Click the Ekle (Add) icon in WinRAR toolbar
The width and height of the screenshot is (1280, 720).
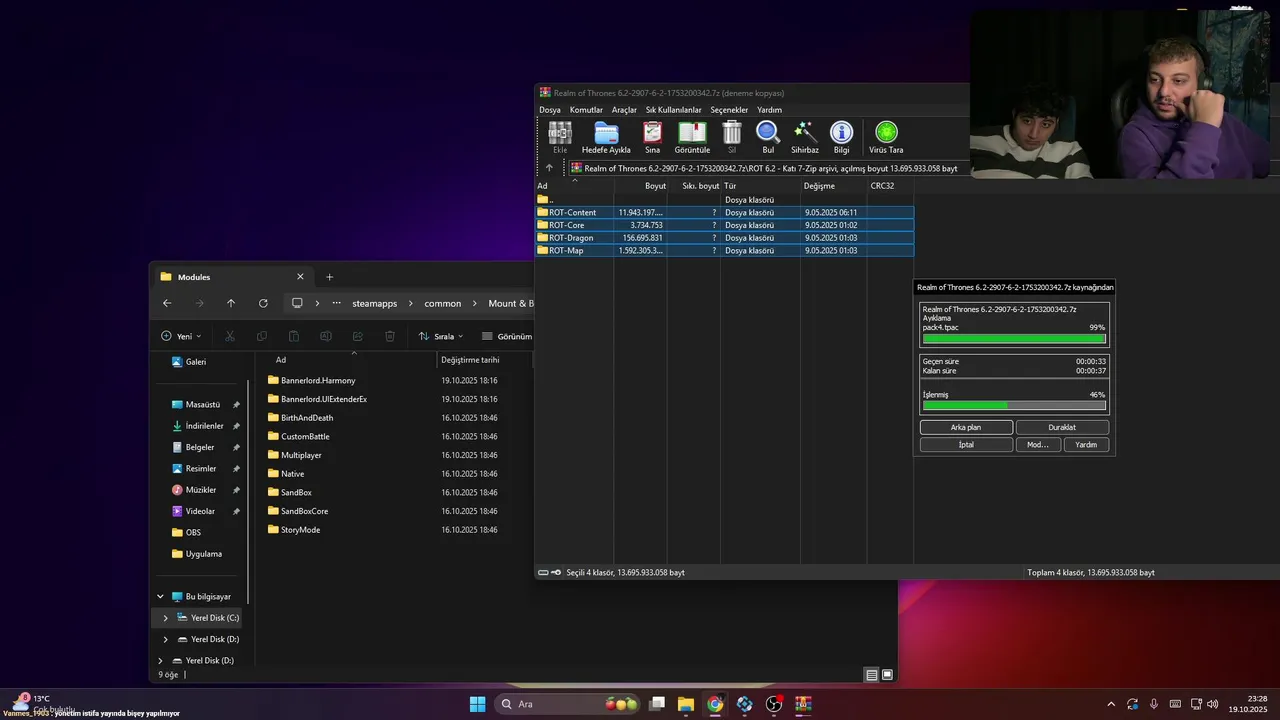pos(560,137)
